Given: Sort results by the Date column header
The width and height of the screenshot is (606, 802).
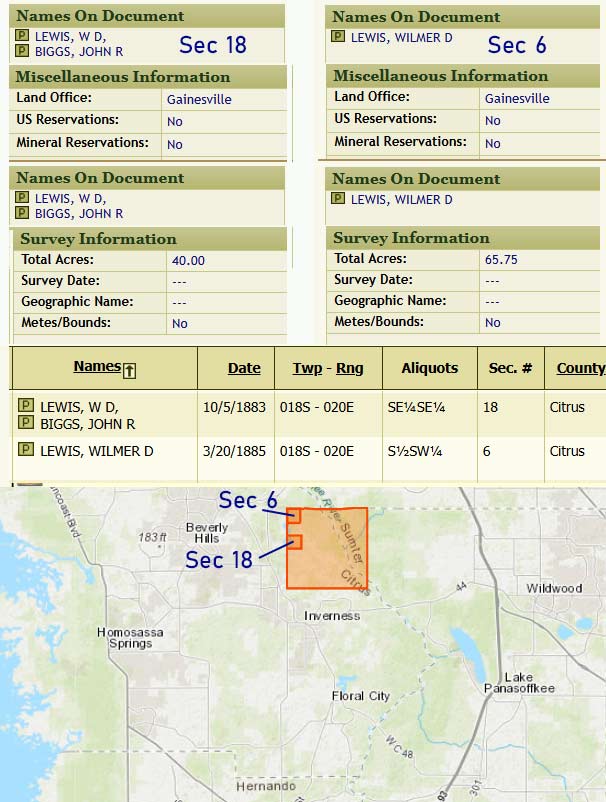Looking at the screenshot, I should [244, 368].
